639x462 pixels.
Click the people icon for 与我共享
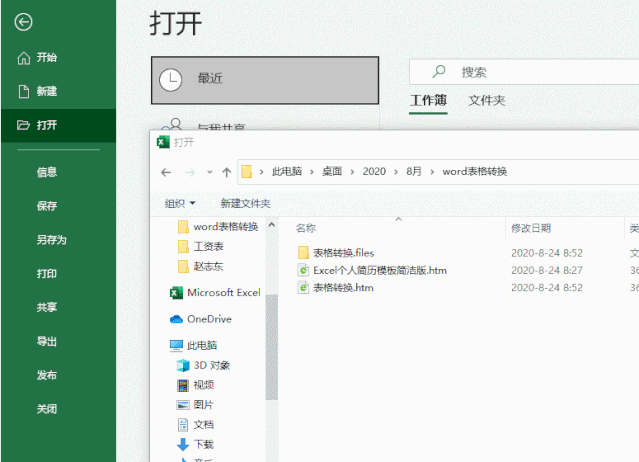172,125
